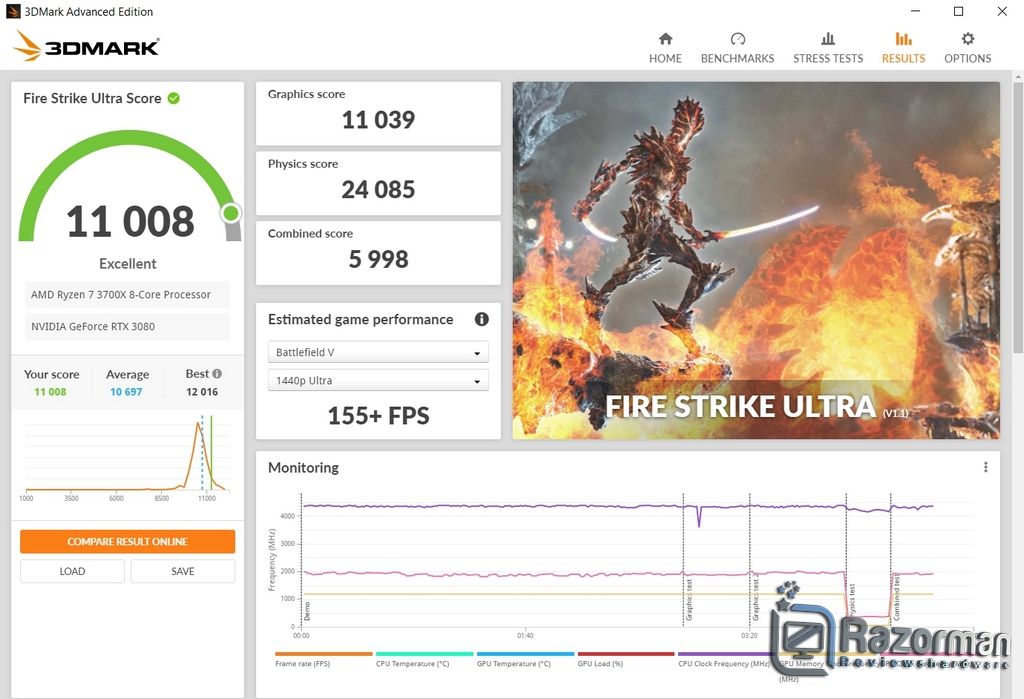Click the Combined score value 5 998
This screenshot has width=1024, height=699.
click(x=378, y=259)
